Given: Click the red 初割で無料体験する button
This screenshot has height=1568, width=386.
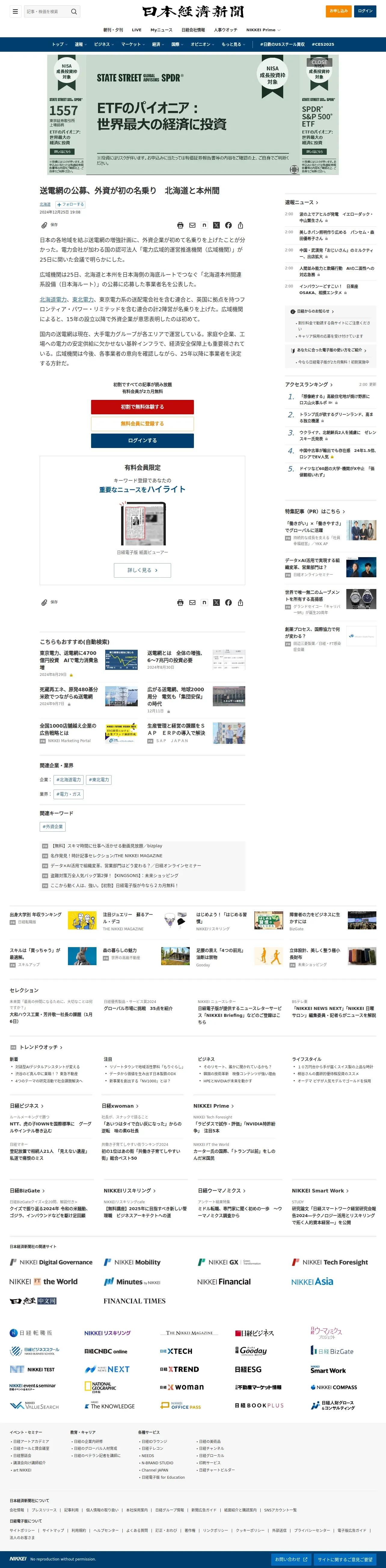Looking at the screenshot, I should pyautogui.click(x=142, y=407).
